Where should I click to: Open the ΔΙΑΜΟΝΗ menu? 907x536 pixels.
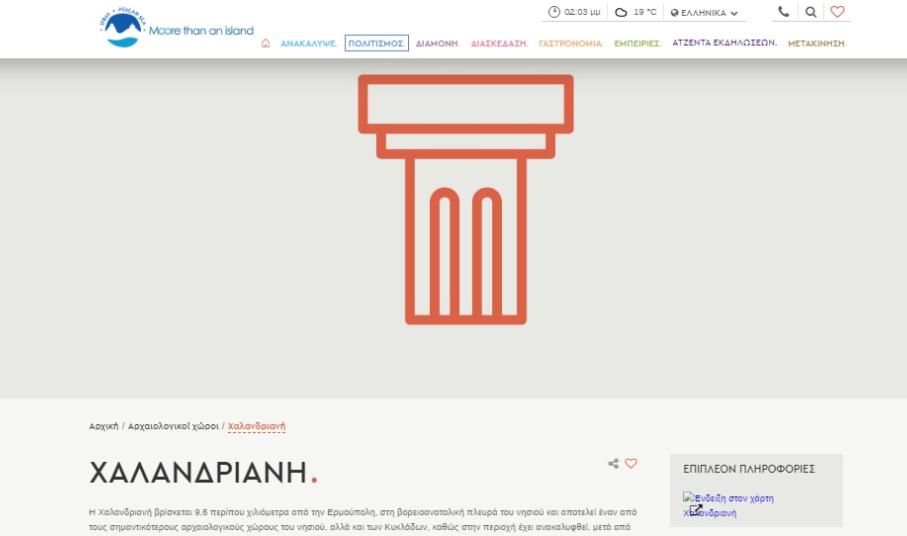point(437,43)
